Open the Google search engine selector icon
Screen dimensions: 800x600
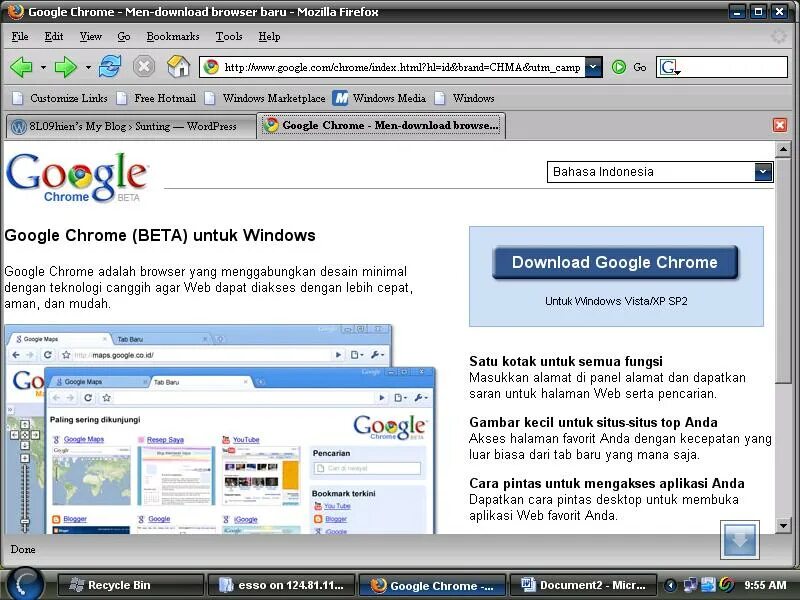[x=670, y=67]
